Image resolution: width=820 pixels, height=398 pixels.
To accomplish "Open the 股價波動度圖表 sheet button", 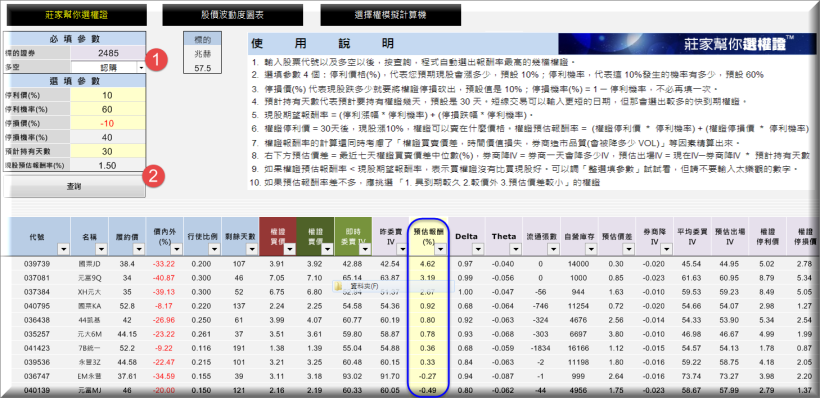I will (x=233, y=15).
